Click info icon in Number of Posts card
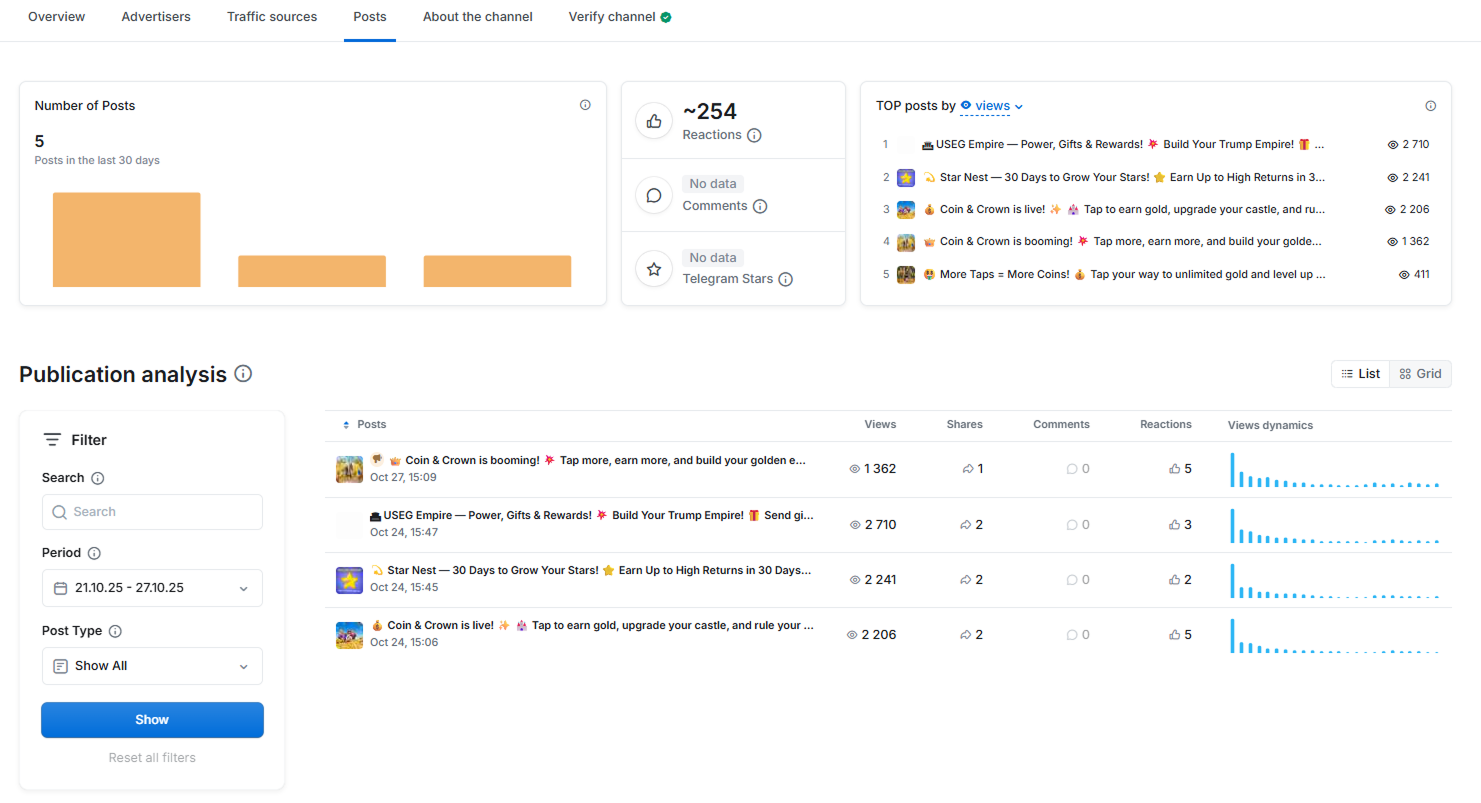The height and width of the screenshot is (803, 1481). [585, 105]
